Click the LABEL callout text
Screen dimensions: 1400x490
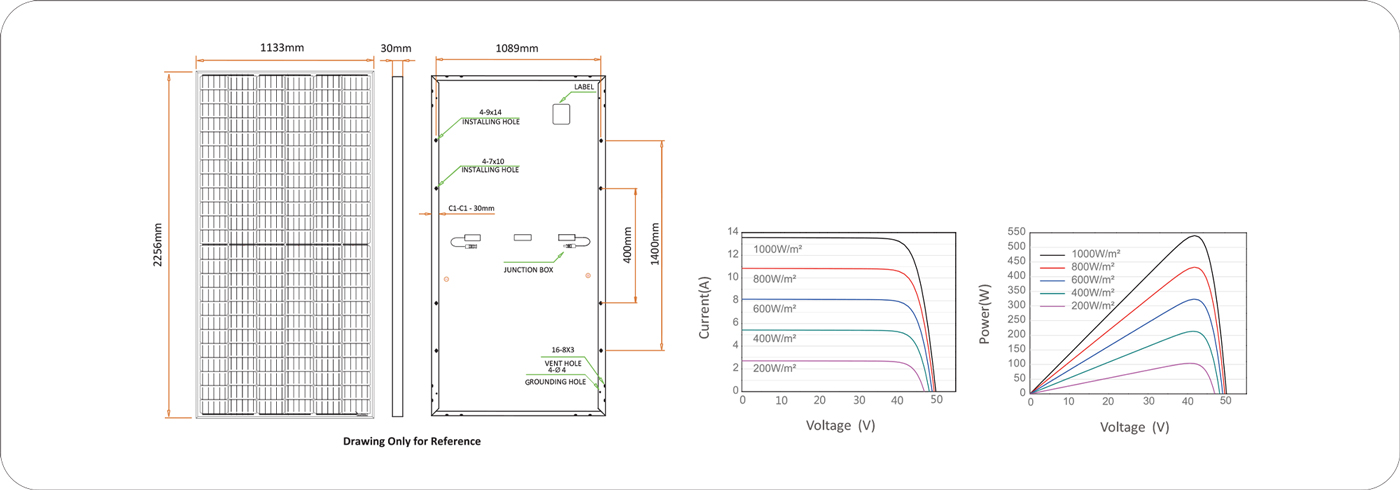tap(584, 87)
